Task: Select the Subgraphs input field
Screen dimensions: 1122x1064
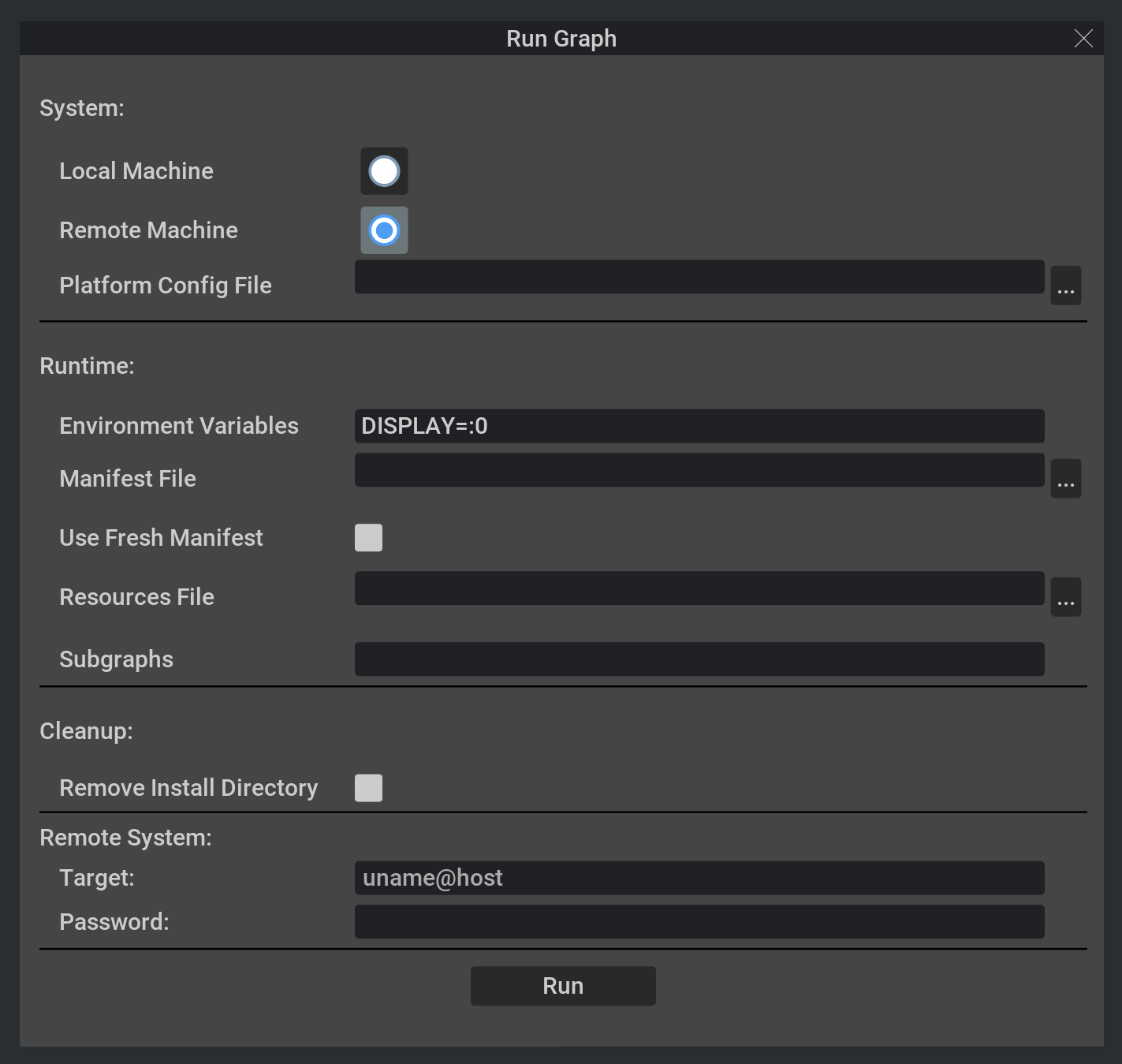Action: click(x=699, y=659)
